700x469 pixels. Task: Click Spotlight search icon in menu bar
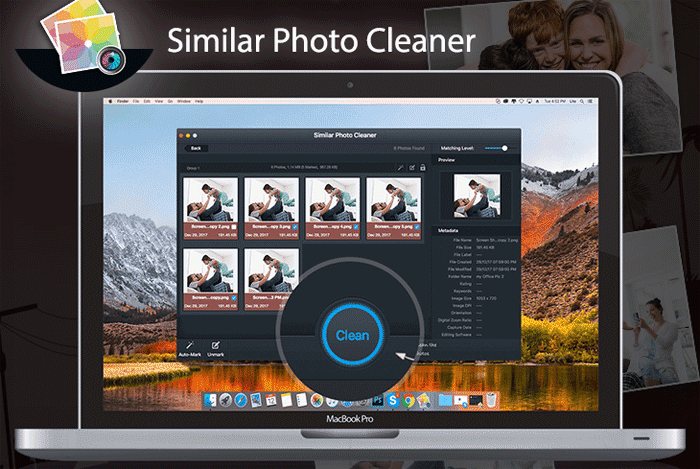pyautogui.click(x=581, y=101)
